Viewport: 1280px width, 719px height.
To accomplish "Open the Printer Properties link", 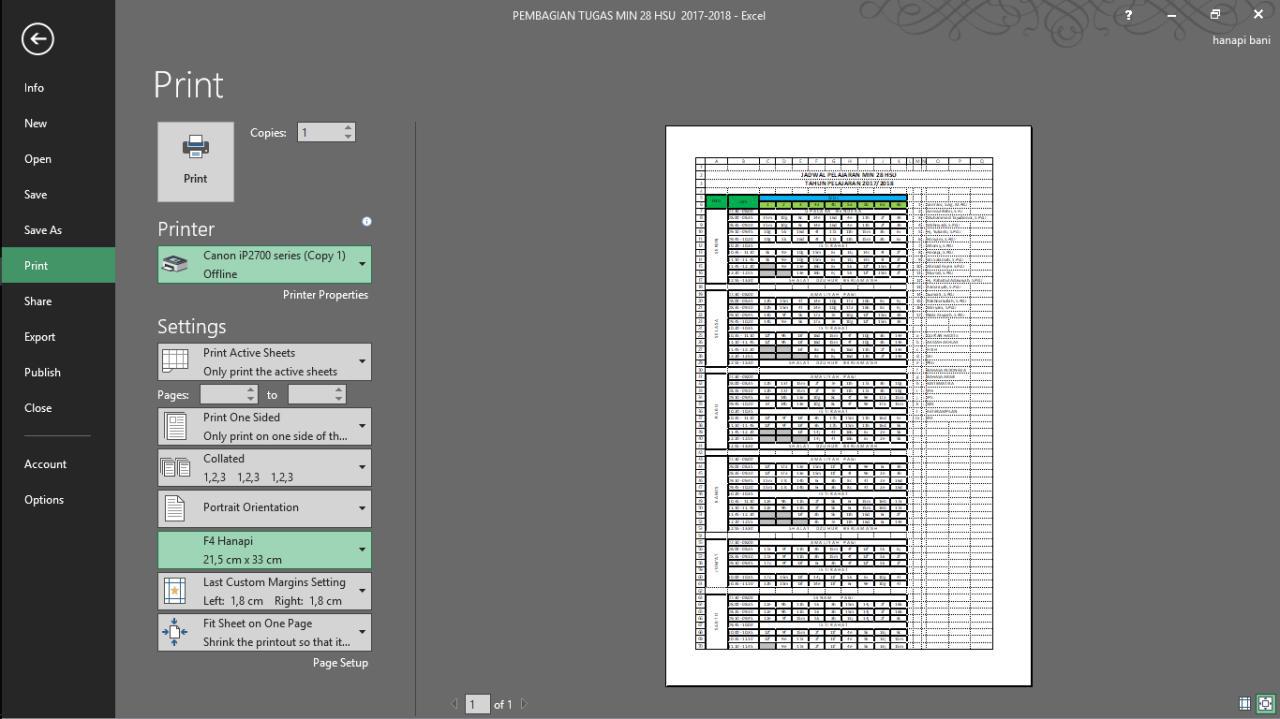I will (325, 294).
